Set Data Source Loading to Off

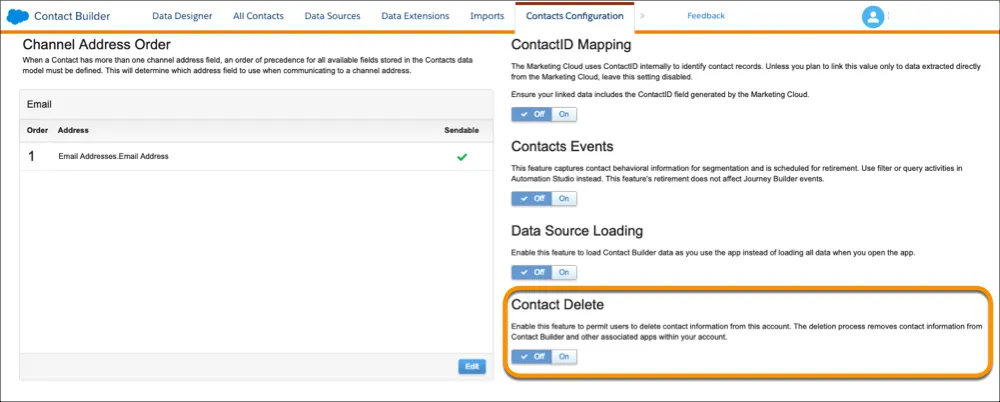(x=532, y=272)
